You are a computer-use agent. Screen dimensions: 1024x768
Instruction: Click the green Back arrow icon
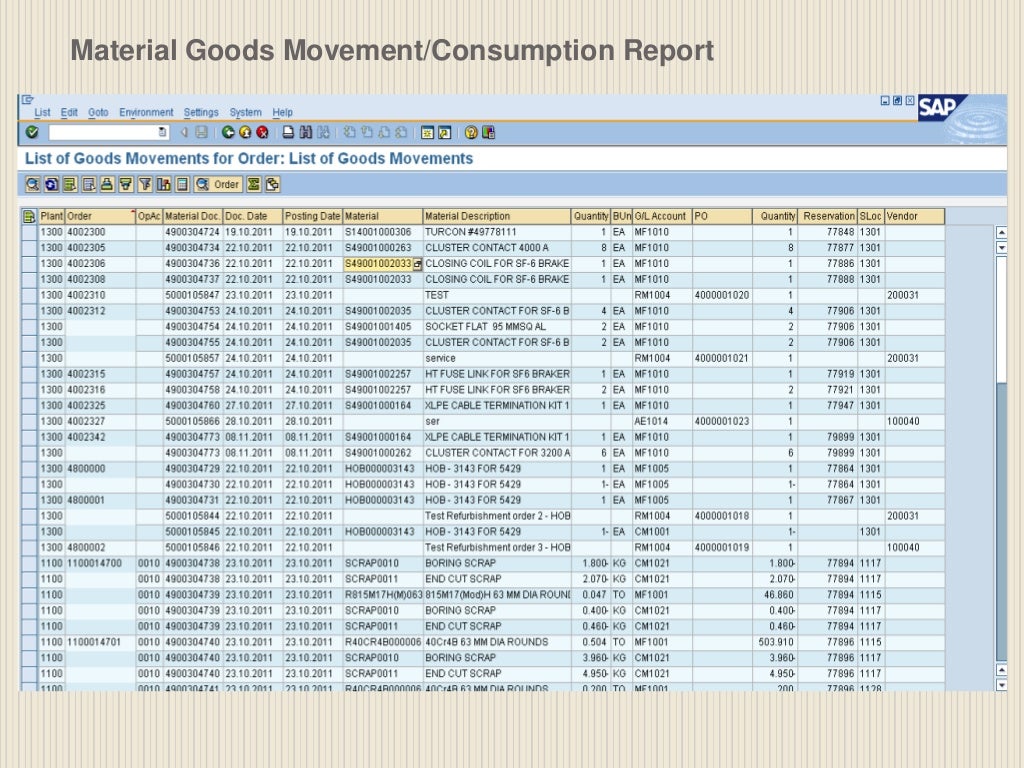click(x=229, y=132)
